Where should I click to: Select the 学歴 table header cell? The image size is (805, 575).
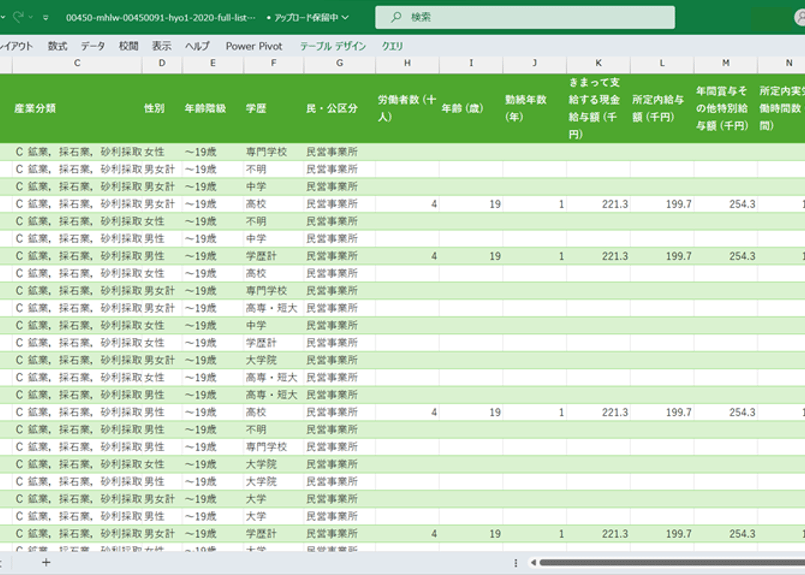coord(256,108)
